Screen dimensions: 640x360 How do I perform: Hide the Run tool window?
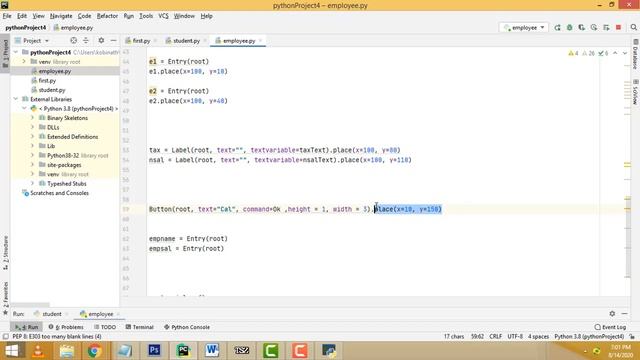(x=624, y=313)
